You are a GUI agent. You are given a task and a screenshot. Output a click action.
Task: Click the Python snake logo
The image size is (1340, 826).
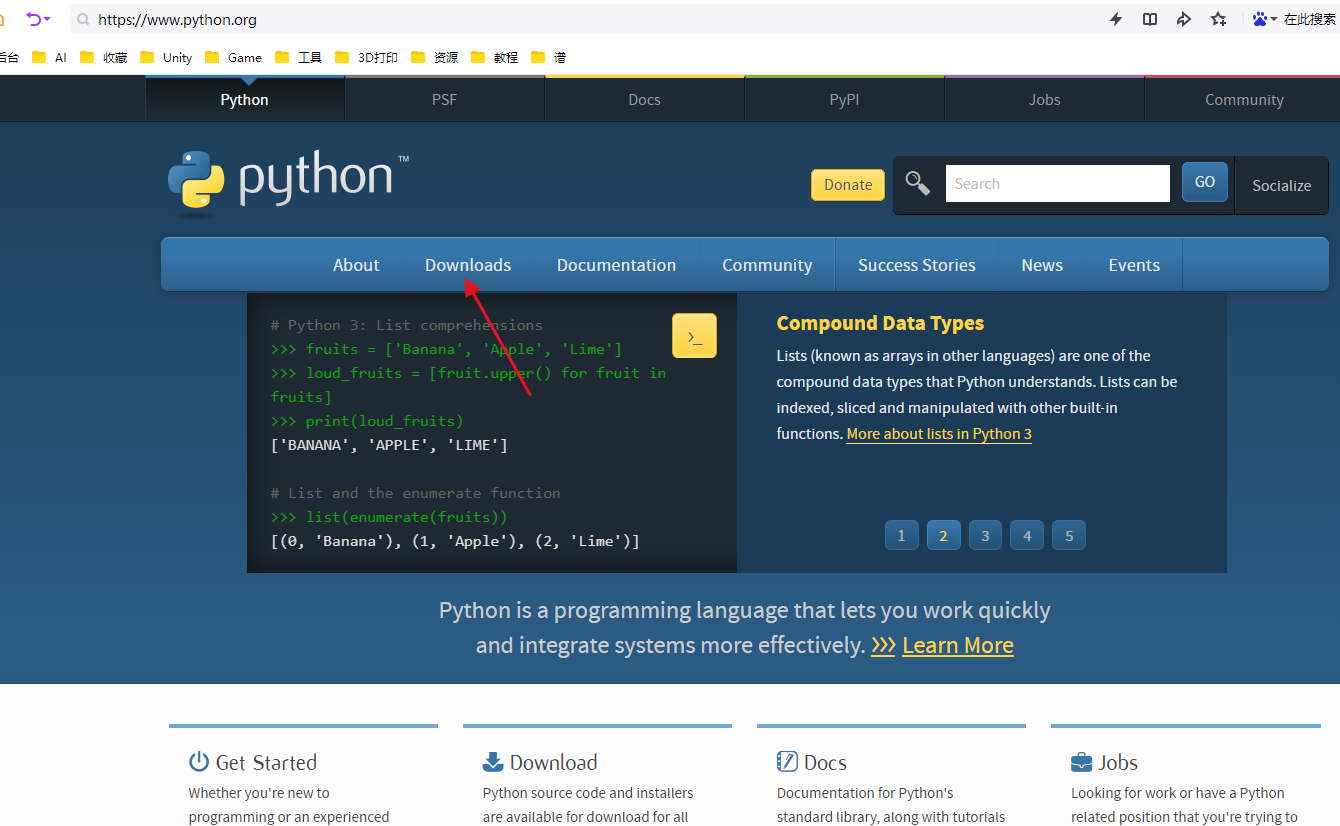[x=196, y=181]
